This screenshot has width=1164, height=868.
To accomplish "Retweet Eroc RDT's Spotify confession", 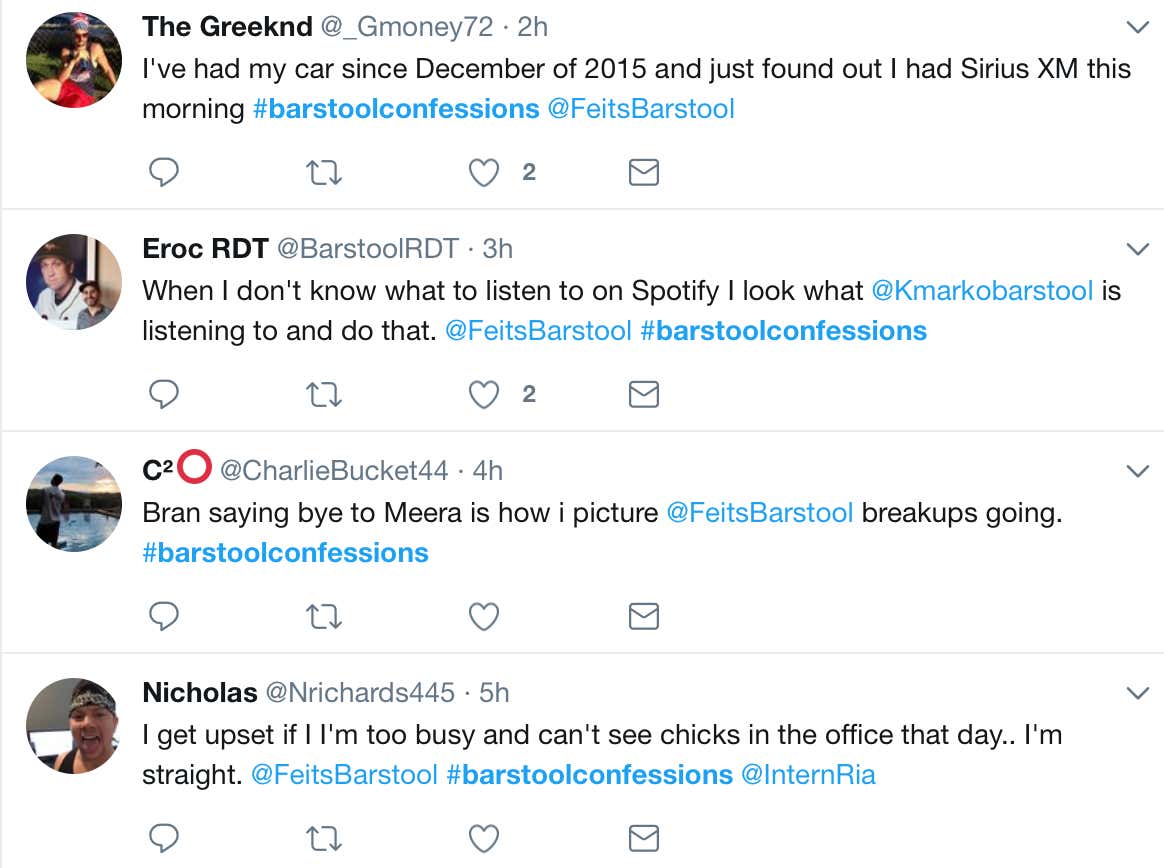I will [323, 394].
